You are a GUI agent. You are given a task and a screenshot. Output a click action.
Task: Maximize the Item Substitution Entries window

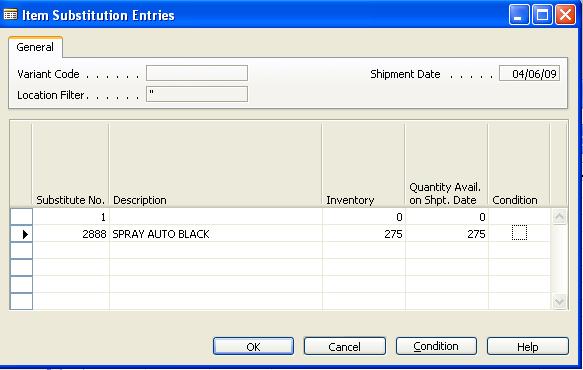542,15
